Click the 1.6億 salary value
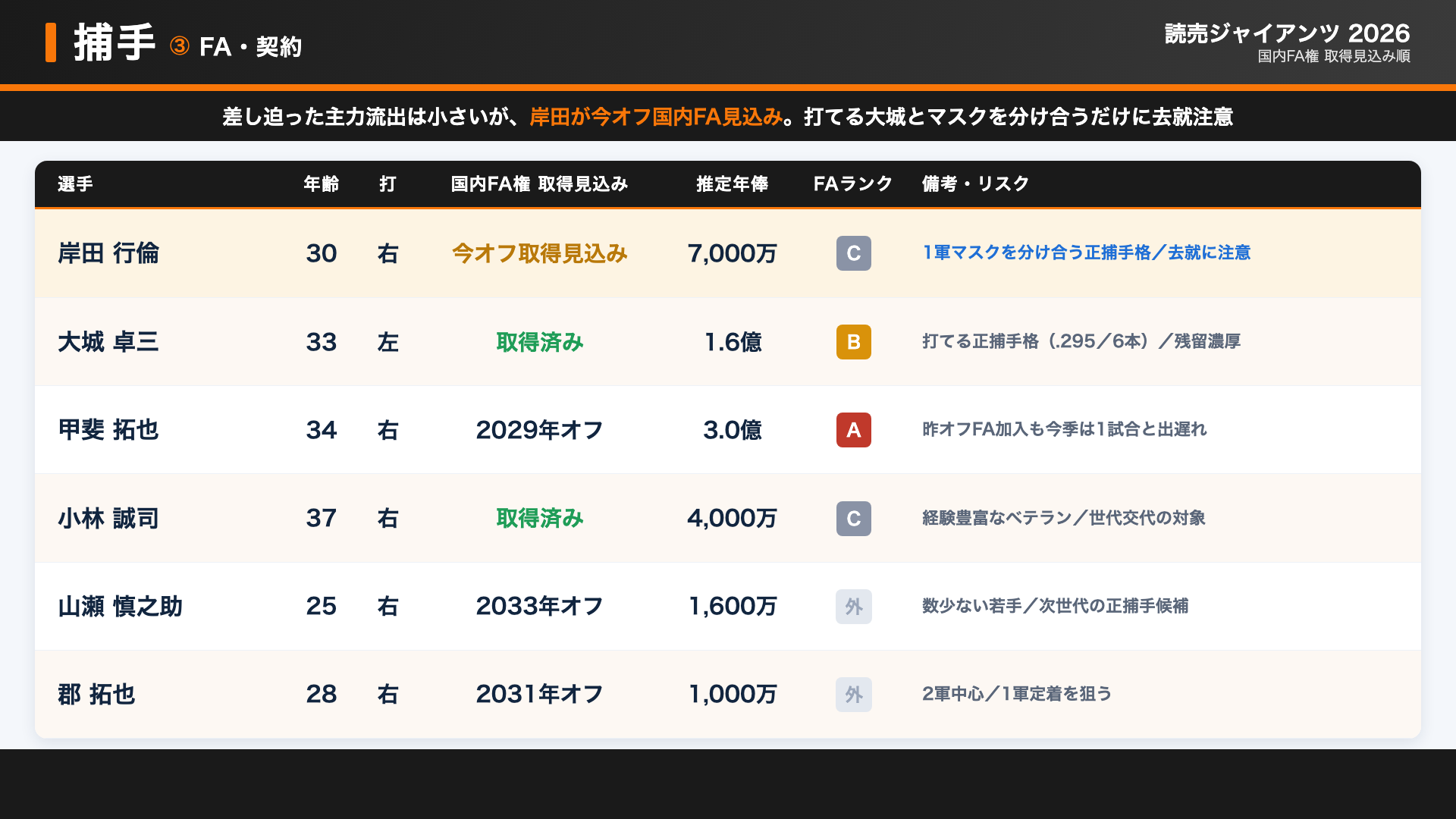 (x=733, y=342)
